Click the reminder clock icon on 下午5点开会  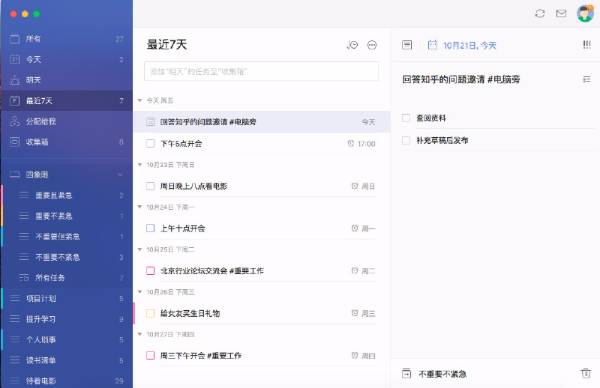click(x=351, y=143)
